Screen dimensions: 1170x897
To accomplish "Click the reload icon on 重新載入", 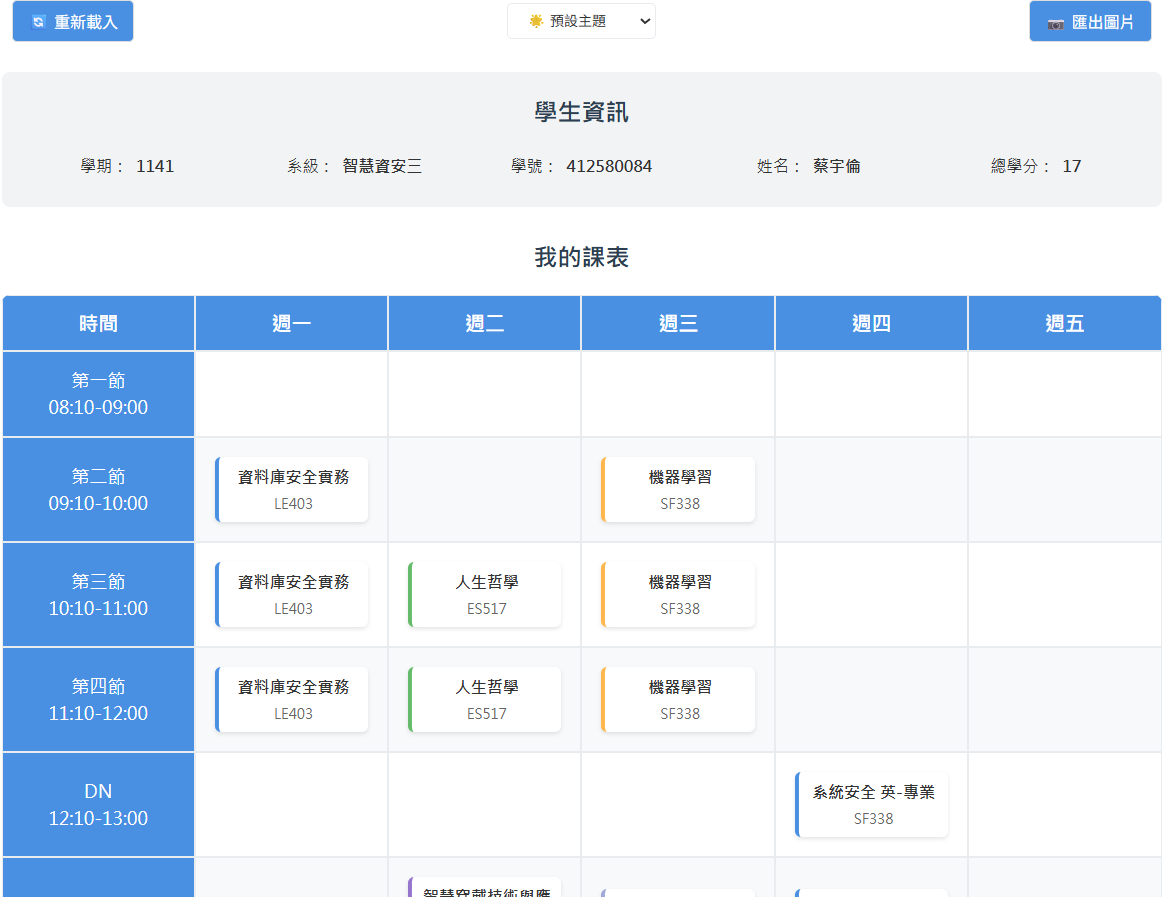I will tap(39, 22).
